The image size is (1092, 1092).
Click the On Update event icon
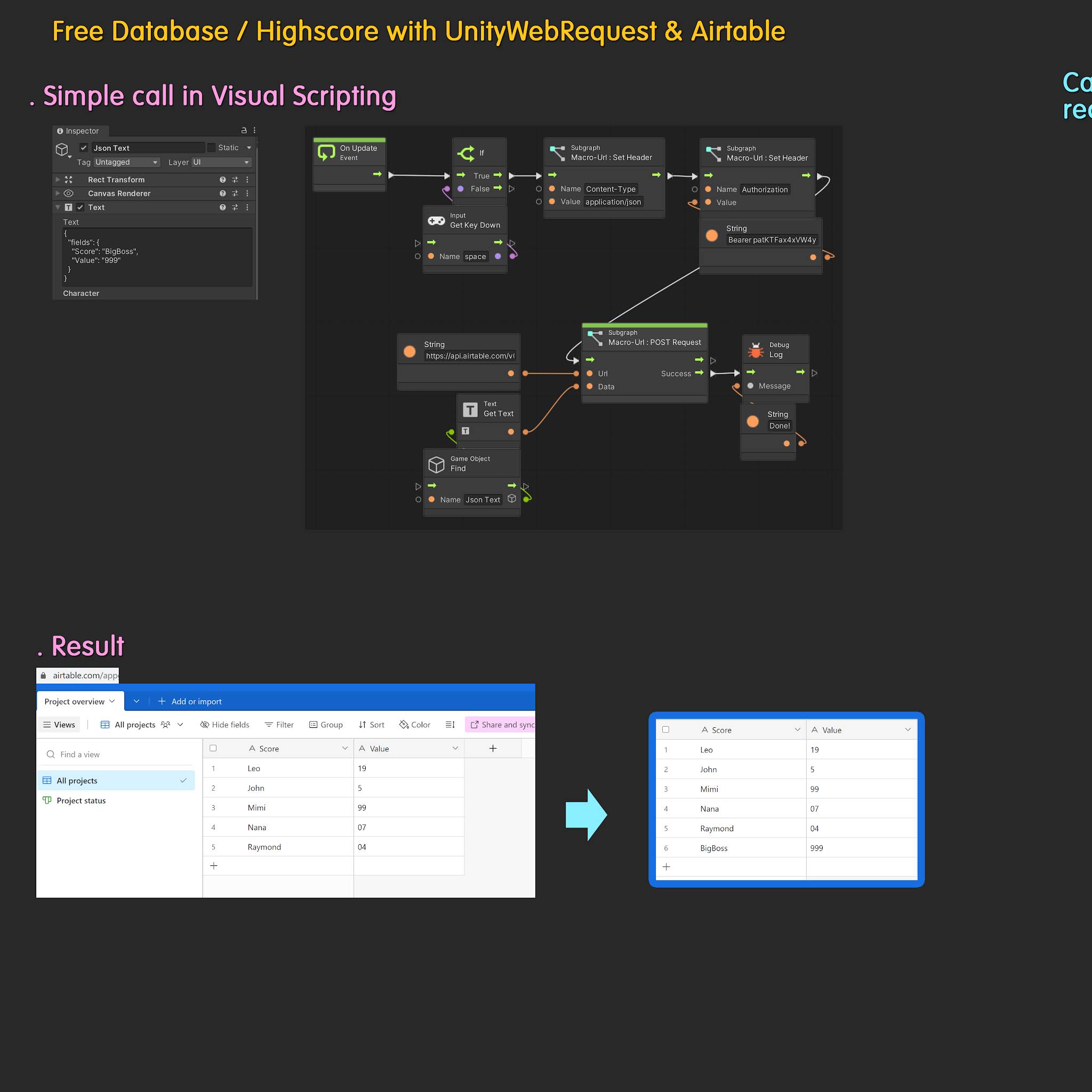tap(327, 152)
